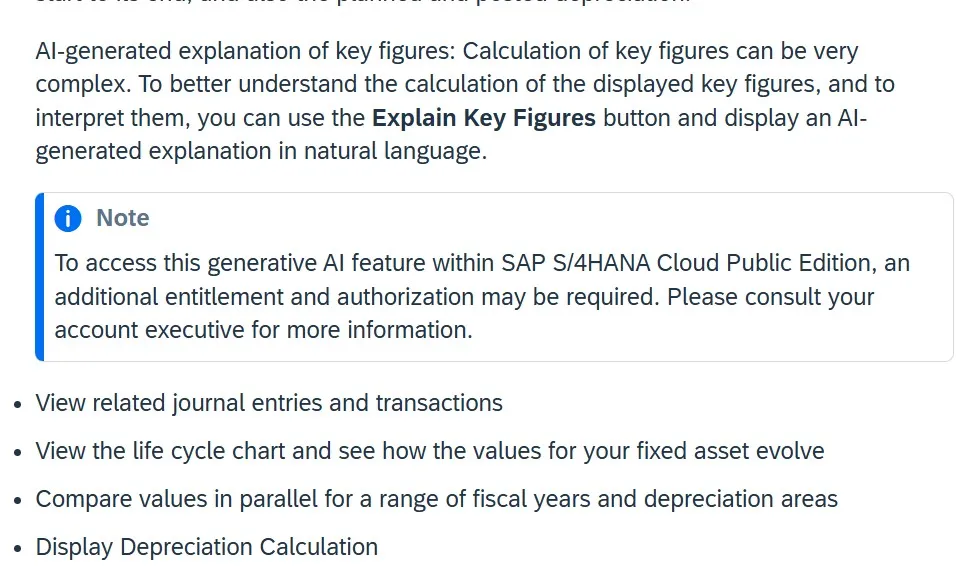Click the bullet dot before Compare values in parallel
The height and width of the screenshot is (580, 978).
[x=17, y=500]
